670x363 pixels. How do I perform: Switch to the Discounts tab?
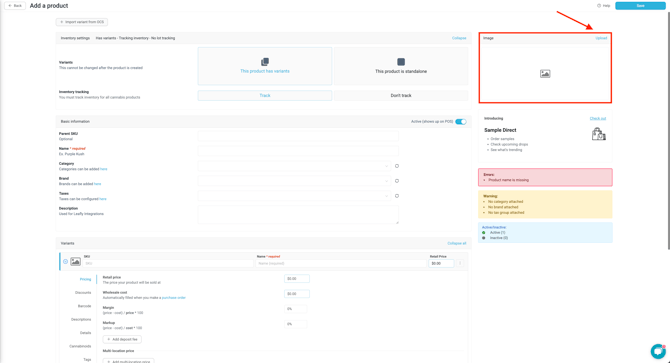(x=83, y=293)
